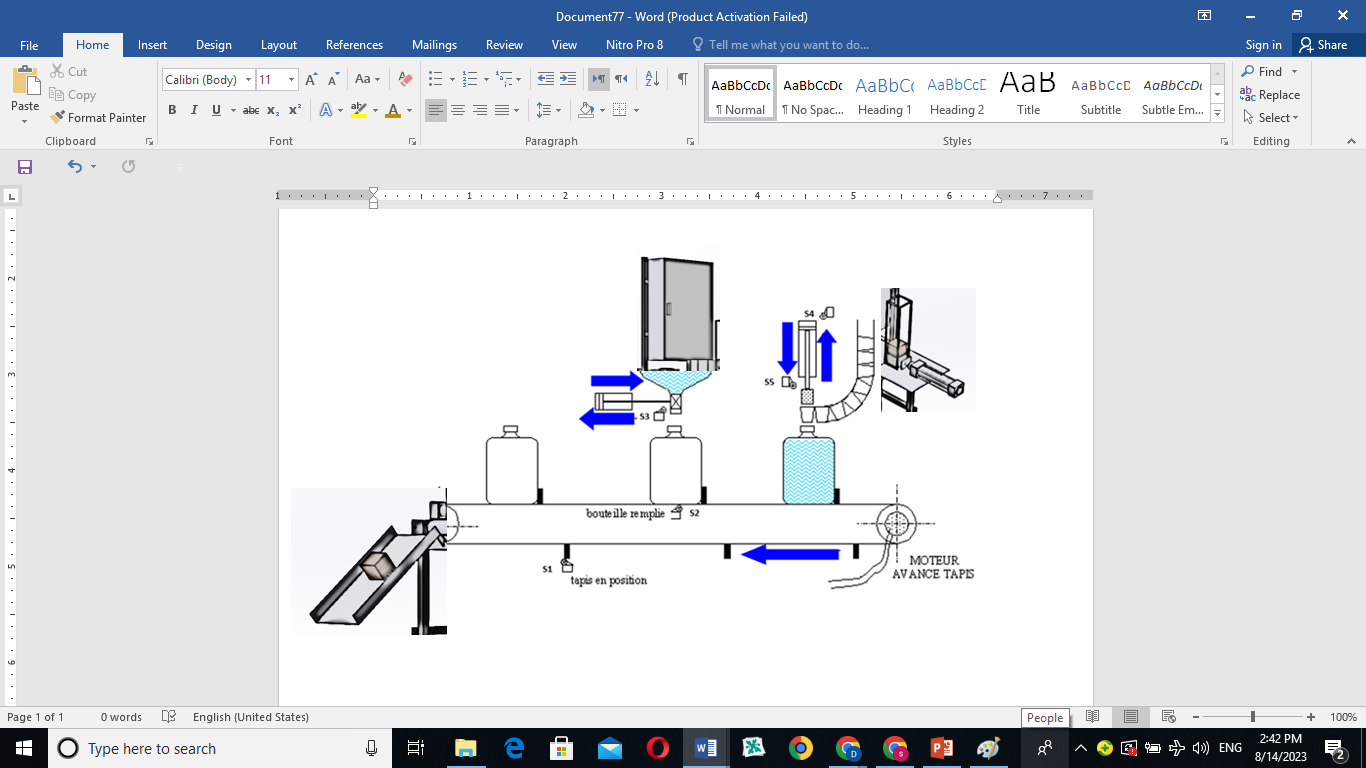
Task: Expand the Styles gallery more arrow
Action: [x=1217, y=114]
